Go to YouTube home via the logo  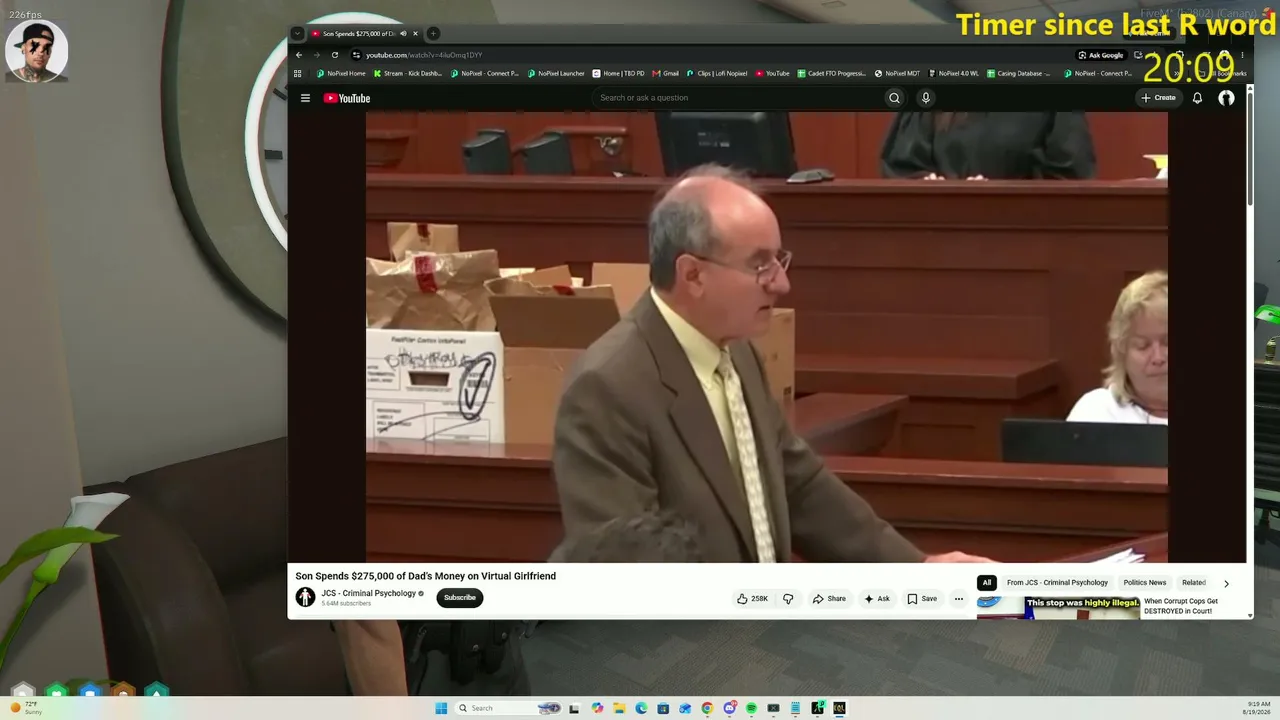[347, 98]
